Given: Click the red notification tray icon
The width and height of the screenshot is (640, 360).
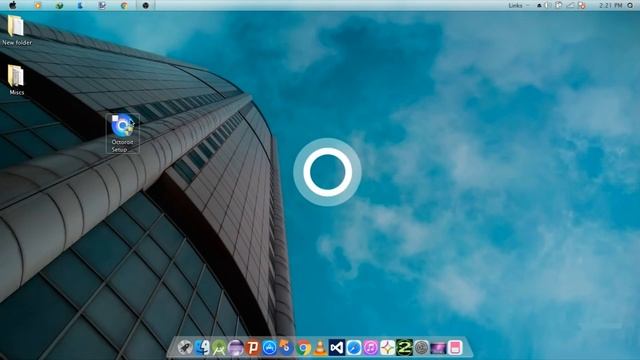Looking at the screenshot, I should pyautogui.click(x=582, y=5).
